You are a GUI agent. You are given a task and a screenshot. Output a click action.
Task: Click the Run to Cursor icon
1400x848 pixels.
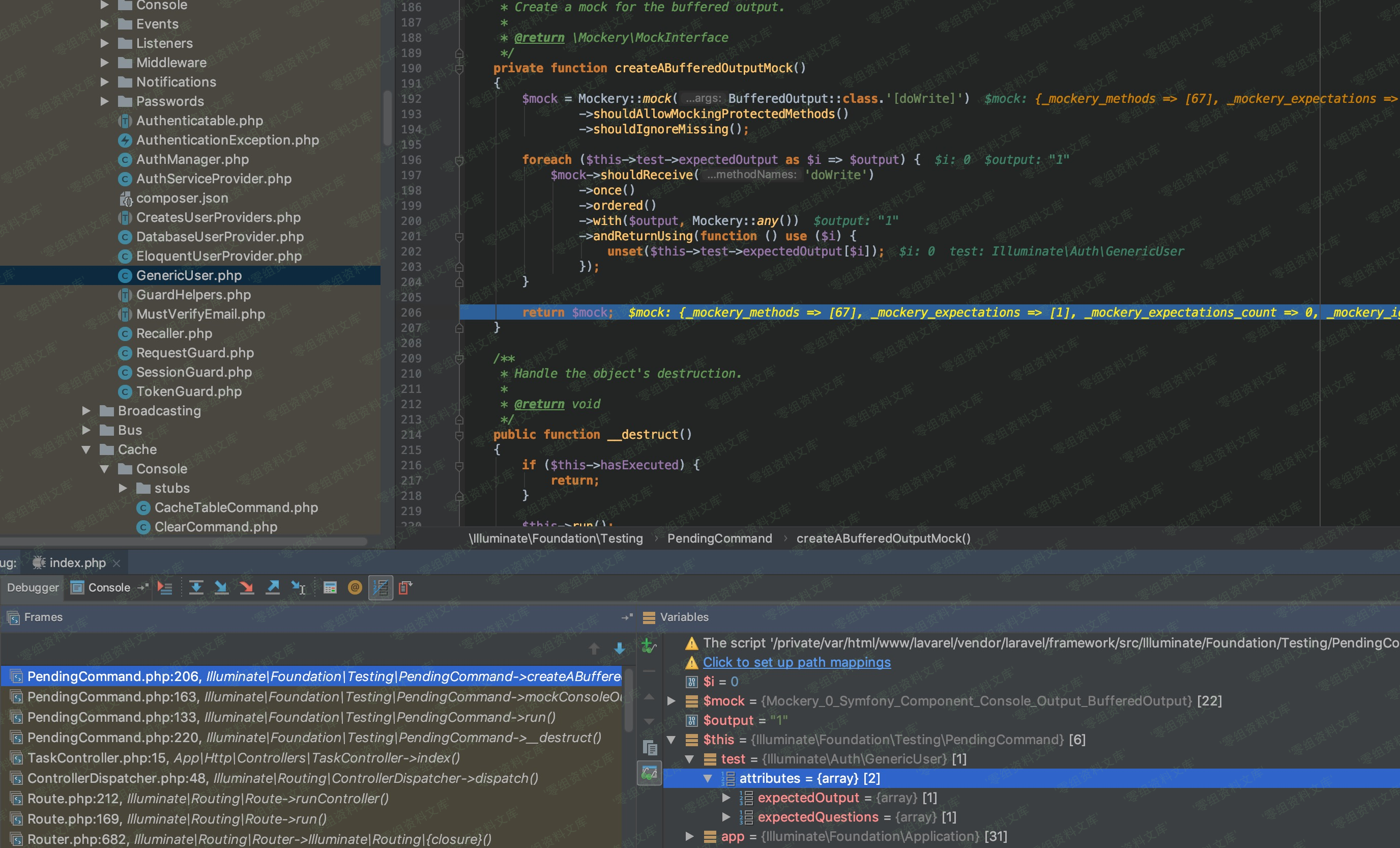298,588
